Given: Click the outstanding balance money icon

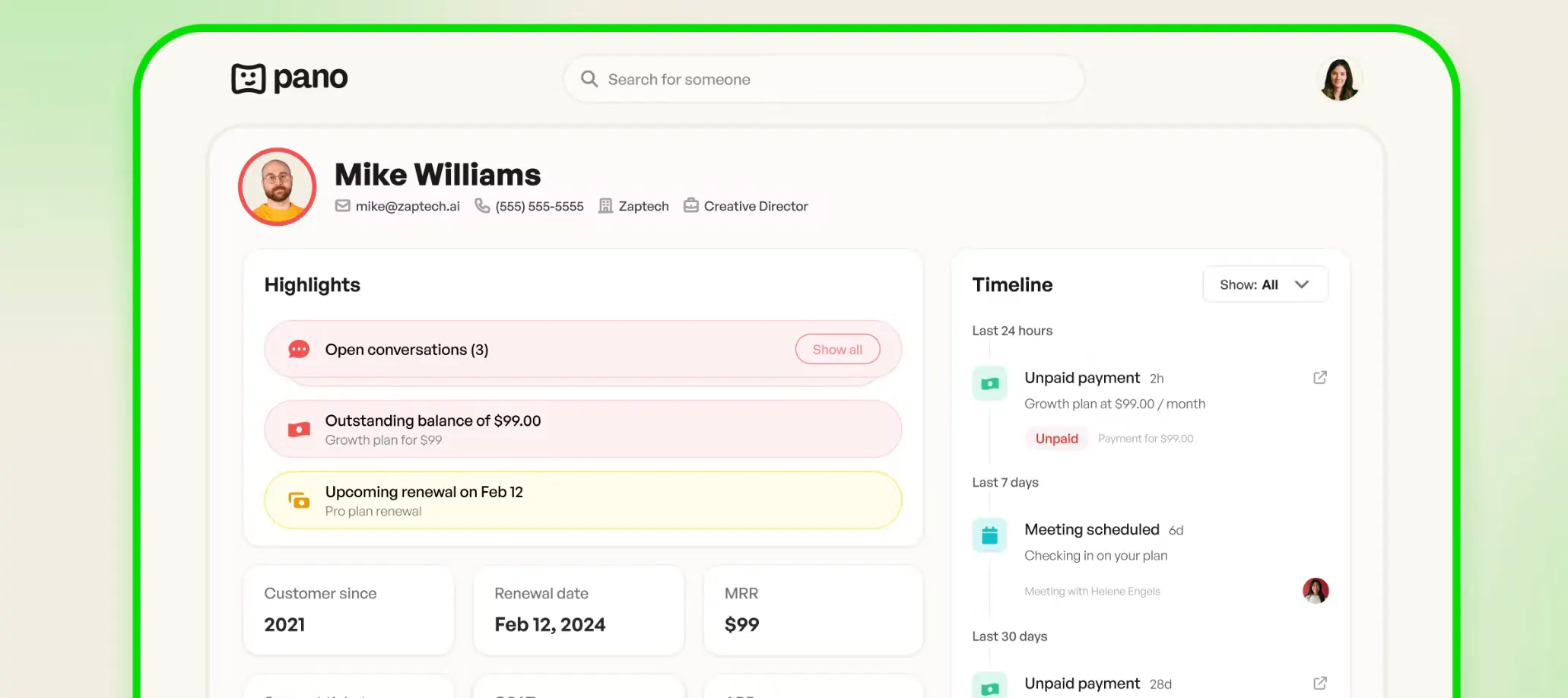Looking at the screenshot, I should point(299,430).
